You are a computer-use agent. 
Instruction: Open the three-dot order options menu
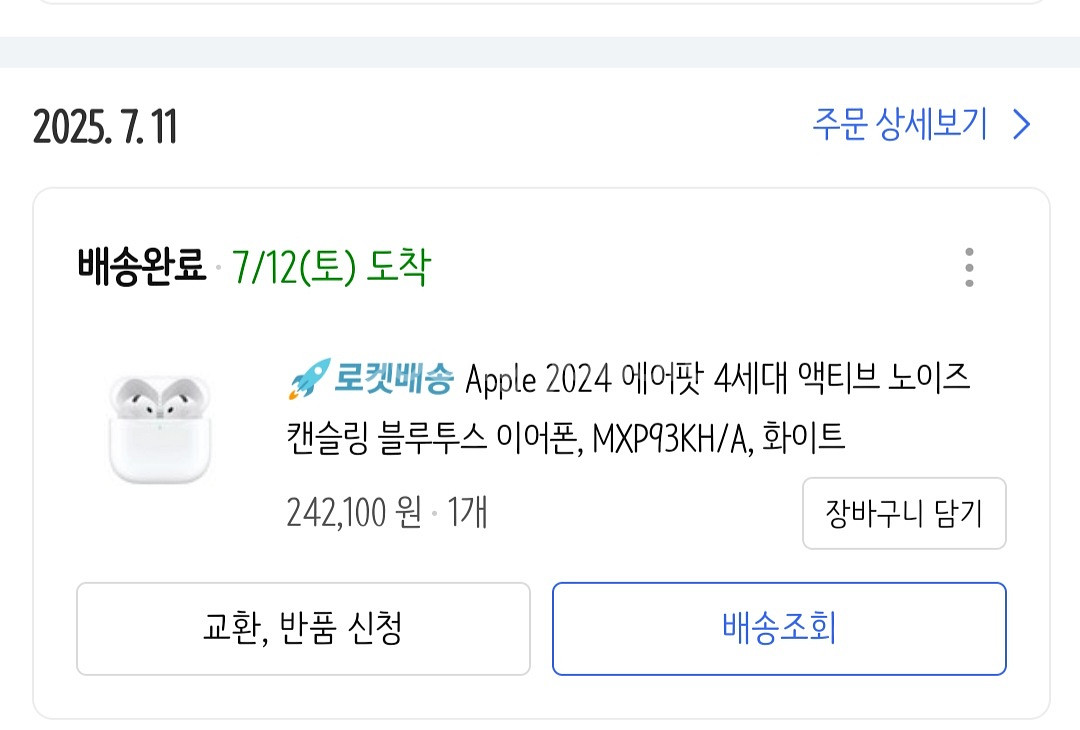click(969, 267)
